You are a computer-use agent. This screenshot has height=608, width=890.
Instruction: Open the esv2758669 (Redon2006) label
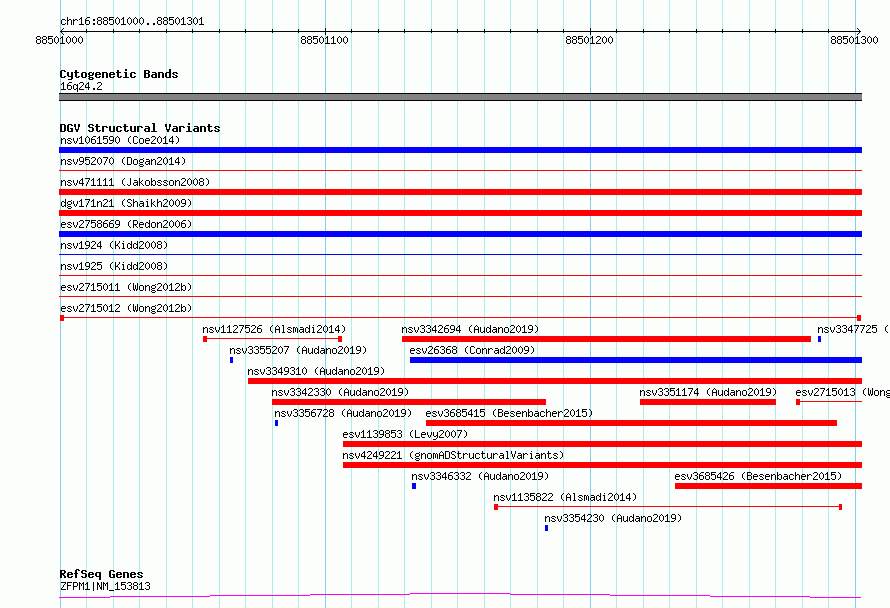tap(125, 224)
